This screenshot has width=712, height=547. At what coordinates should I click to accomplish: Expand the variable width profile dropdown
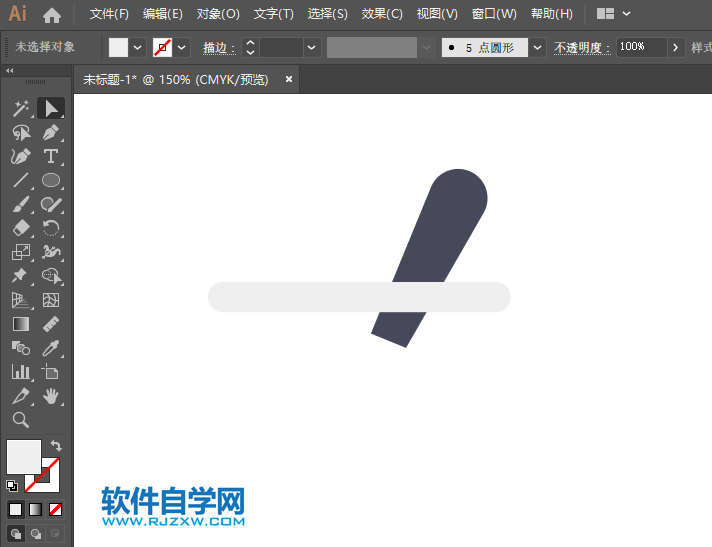[426, 47]
